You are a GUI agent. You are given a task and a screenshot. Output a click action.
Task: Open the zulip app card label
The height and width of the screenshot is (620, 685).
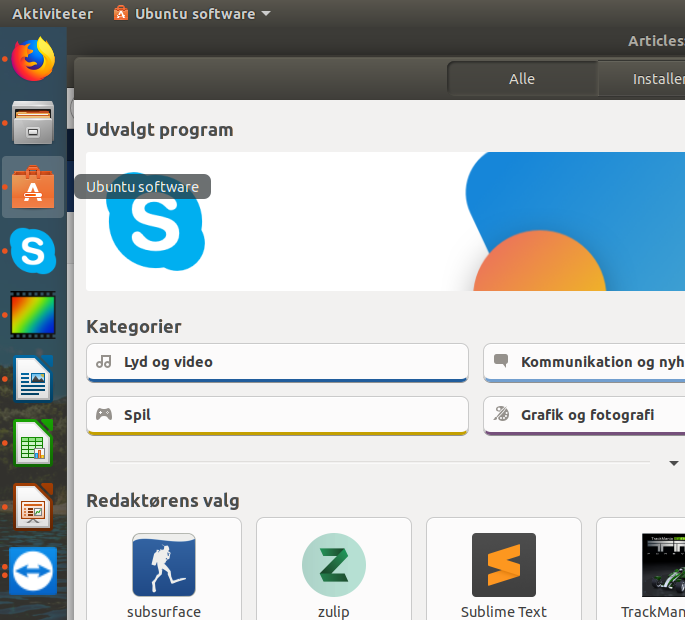point(334,612)
